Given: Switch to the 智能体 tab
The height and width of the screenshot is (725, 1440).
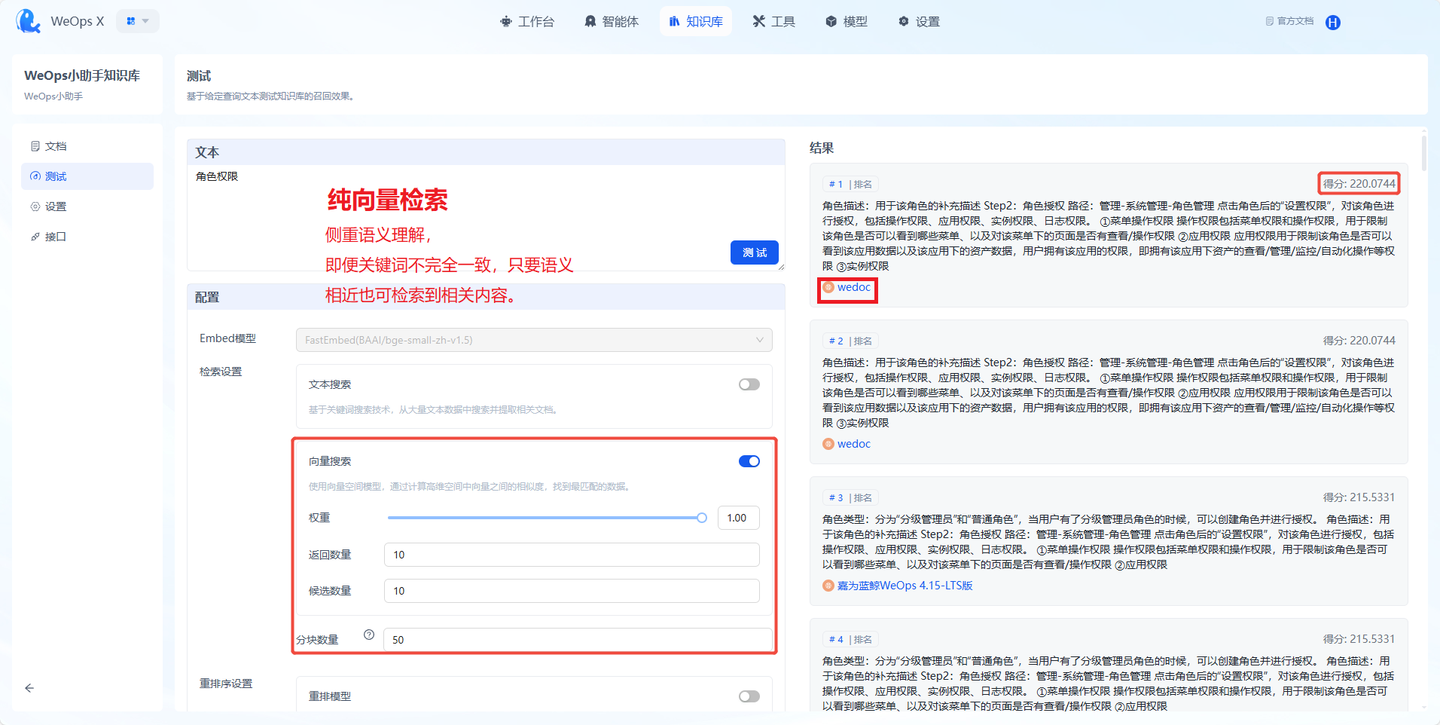Looking at the screenshot, I should point(612,21).
